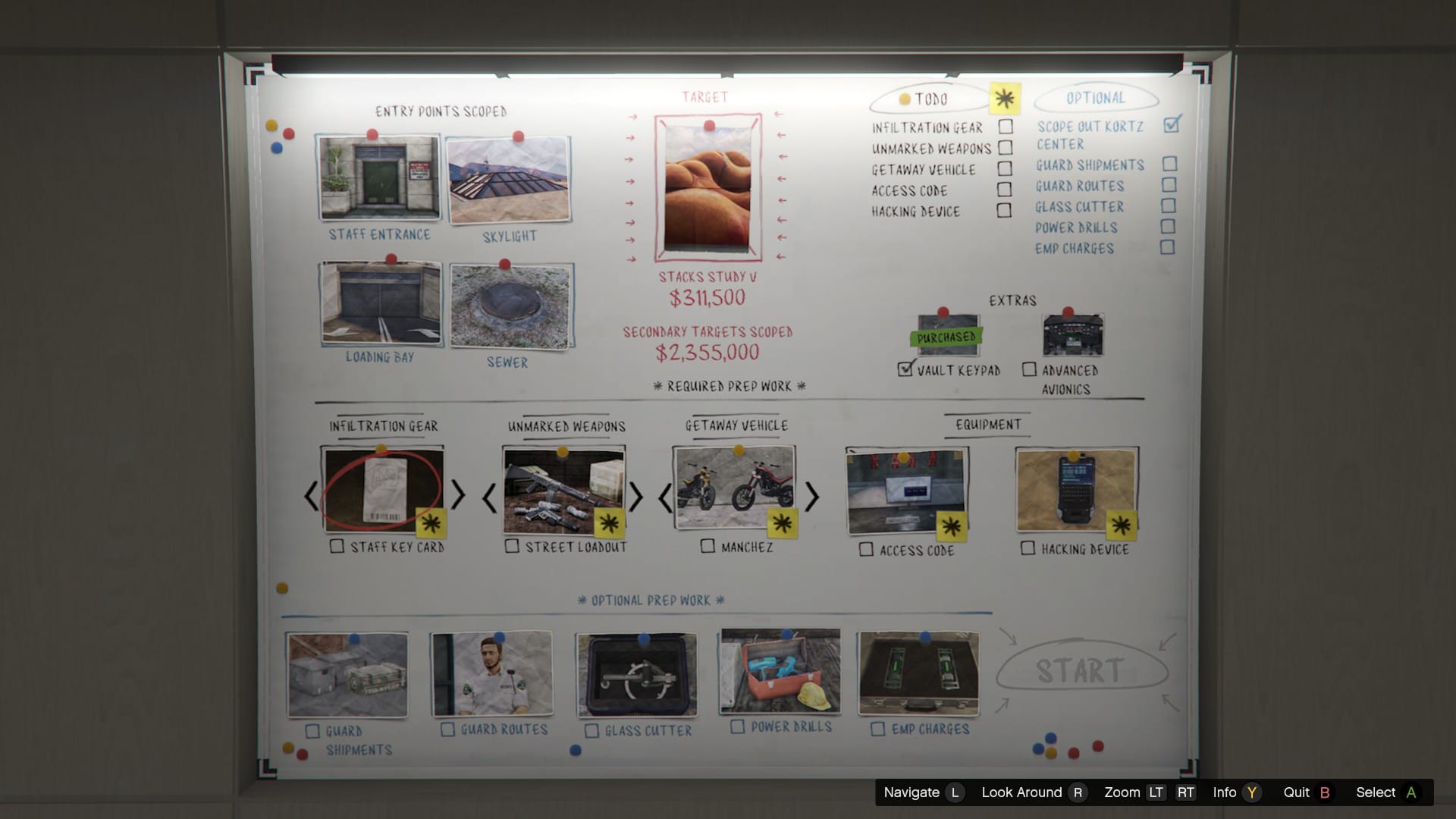
Task: Tick the Staff Key Card checkbox
Action: click(x=337, y=546)
